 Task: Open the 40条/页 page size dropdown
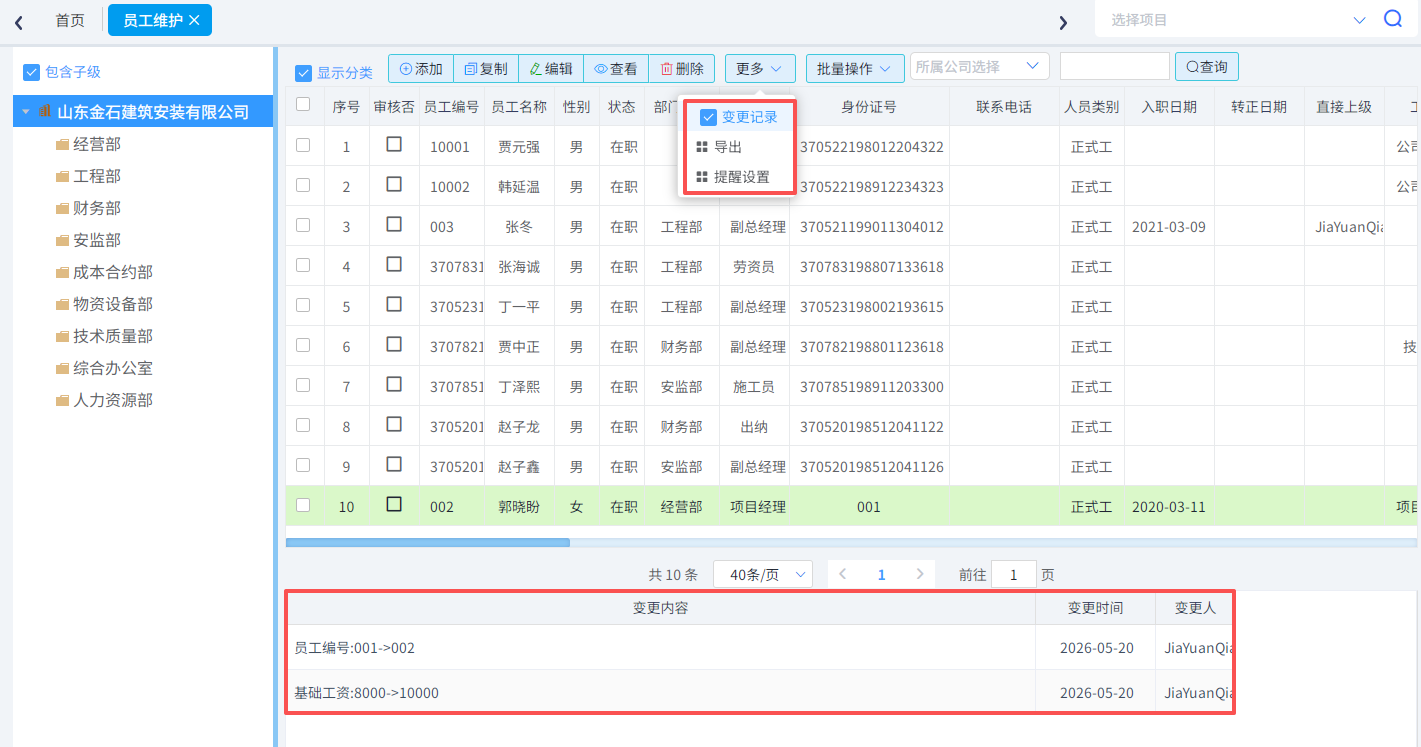click(763, 574)
